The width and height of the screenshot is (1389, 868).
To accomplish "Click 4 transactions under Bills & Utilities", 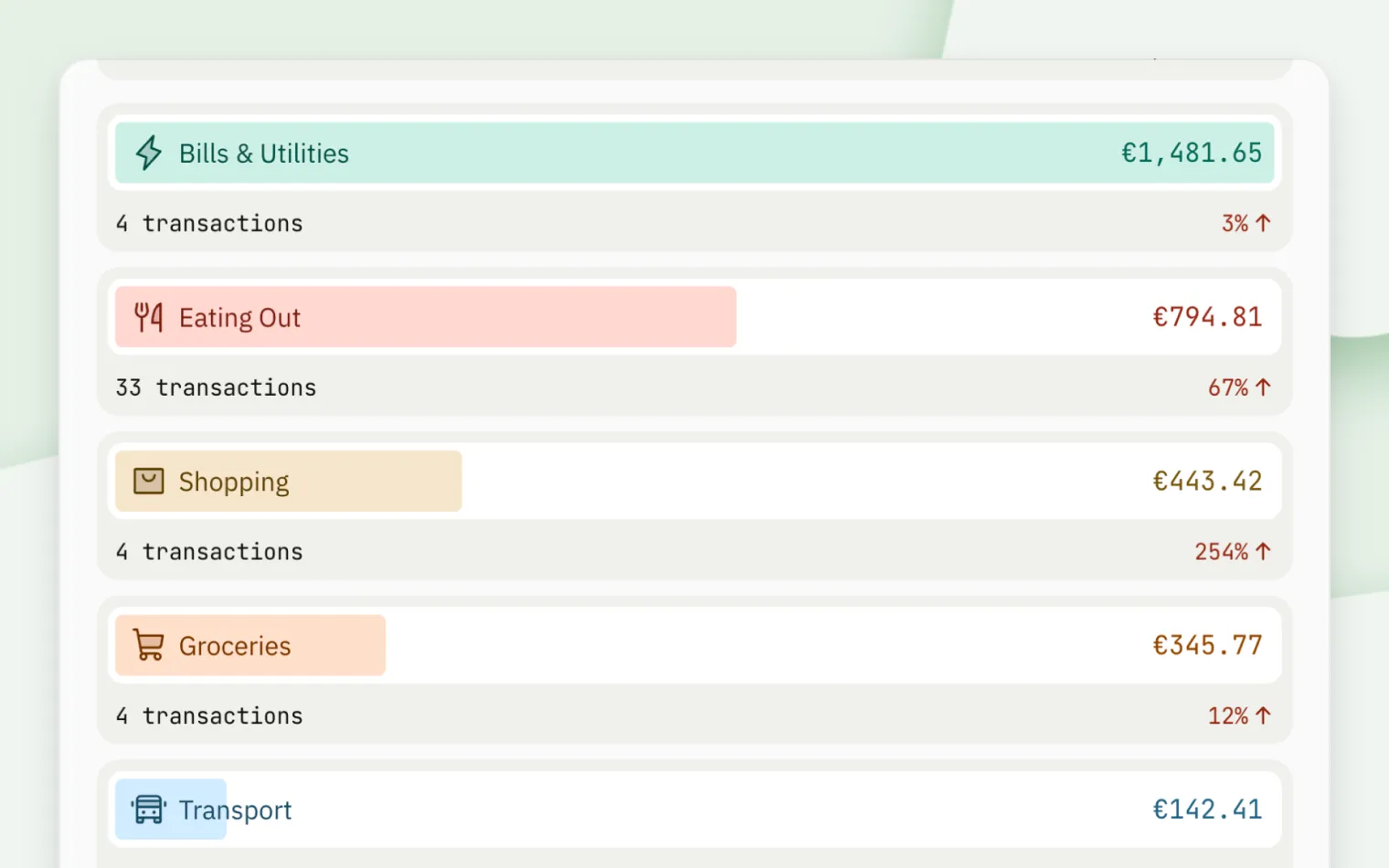I will [209, 223].
